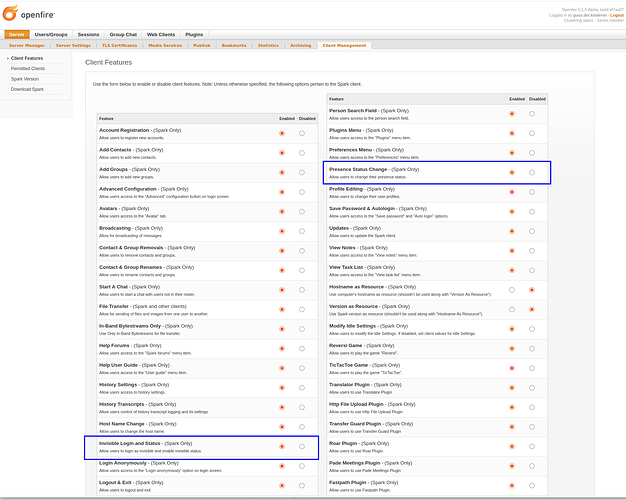The height and width of the screenshot is (500, 626).
Task: Disable Contact & Group Renames
Action: [302, 270]
